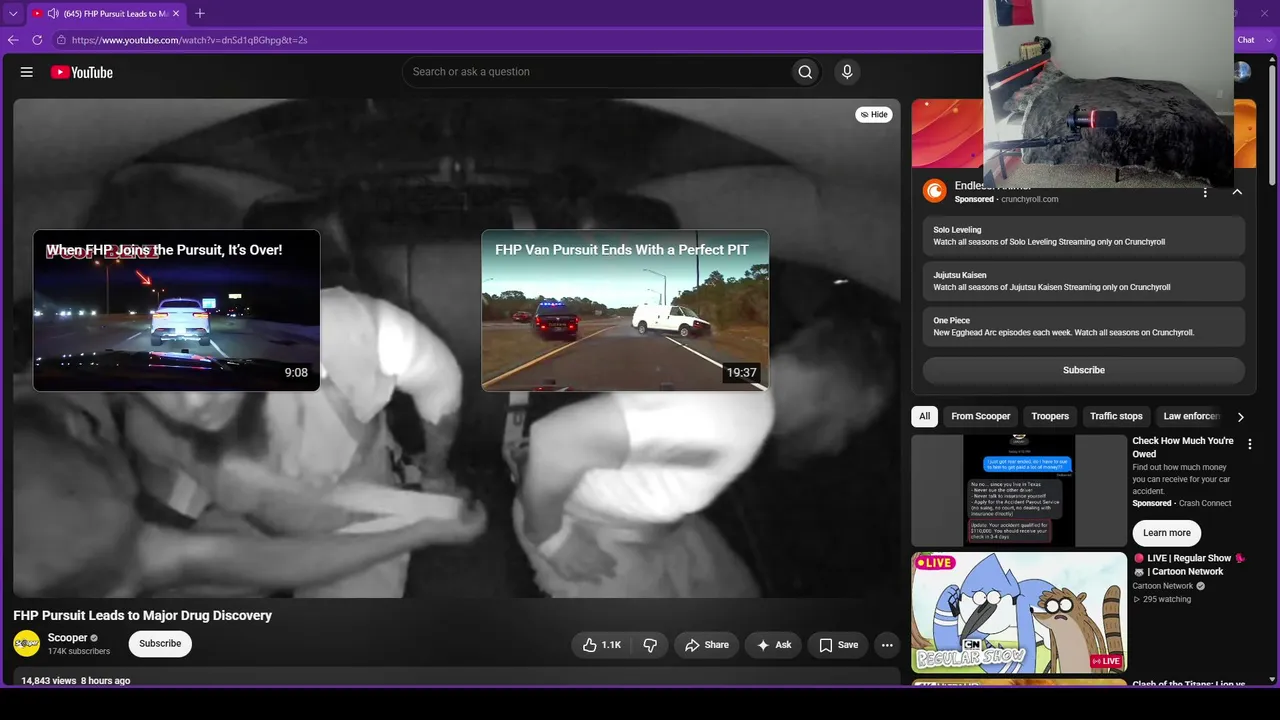Open more actions menu under the video

tap(887, 645)
